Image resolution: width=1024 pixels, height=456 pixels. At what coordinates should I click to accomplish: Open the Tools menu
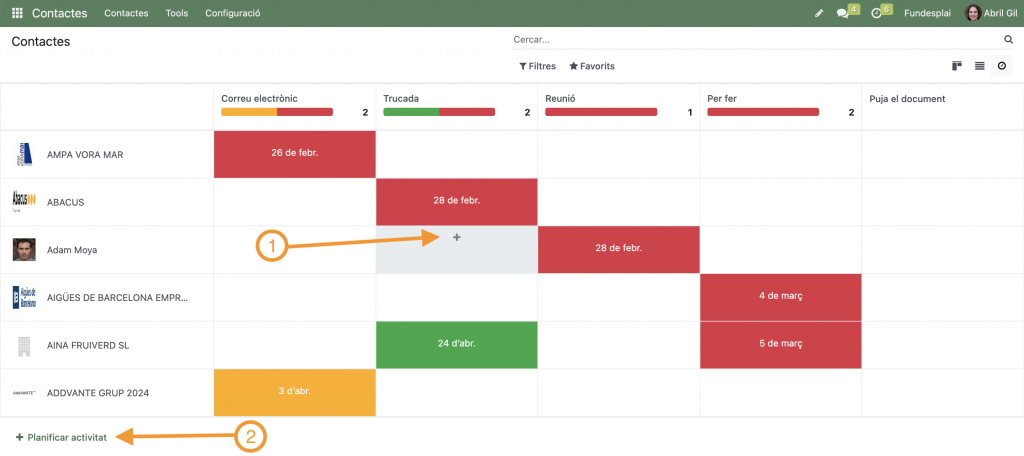(x=176, y=13)
